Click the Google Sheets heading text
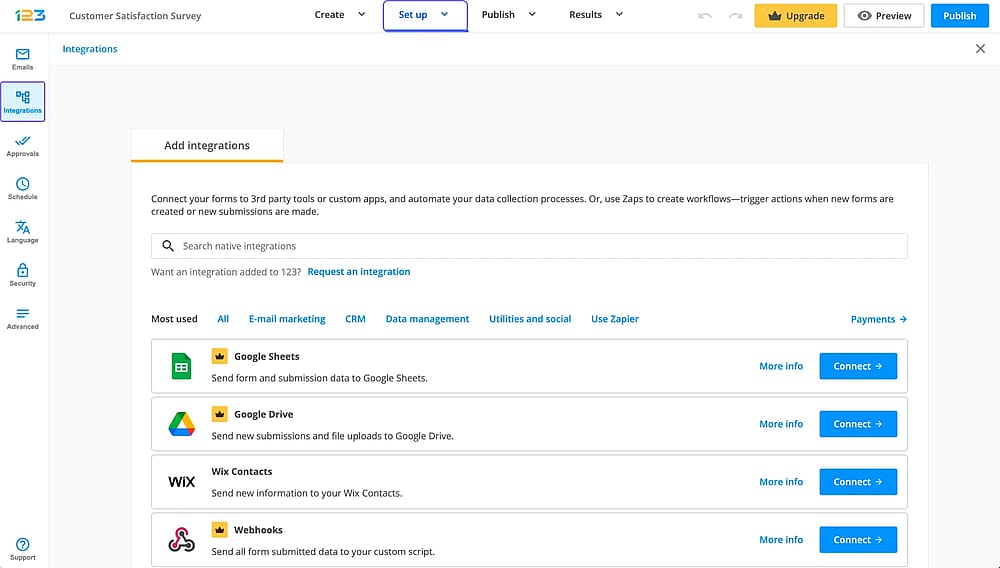Screen dimensions: 1000x568 pos(267,356)
